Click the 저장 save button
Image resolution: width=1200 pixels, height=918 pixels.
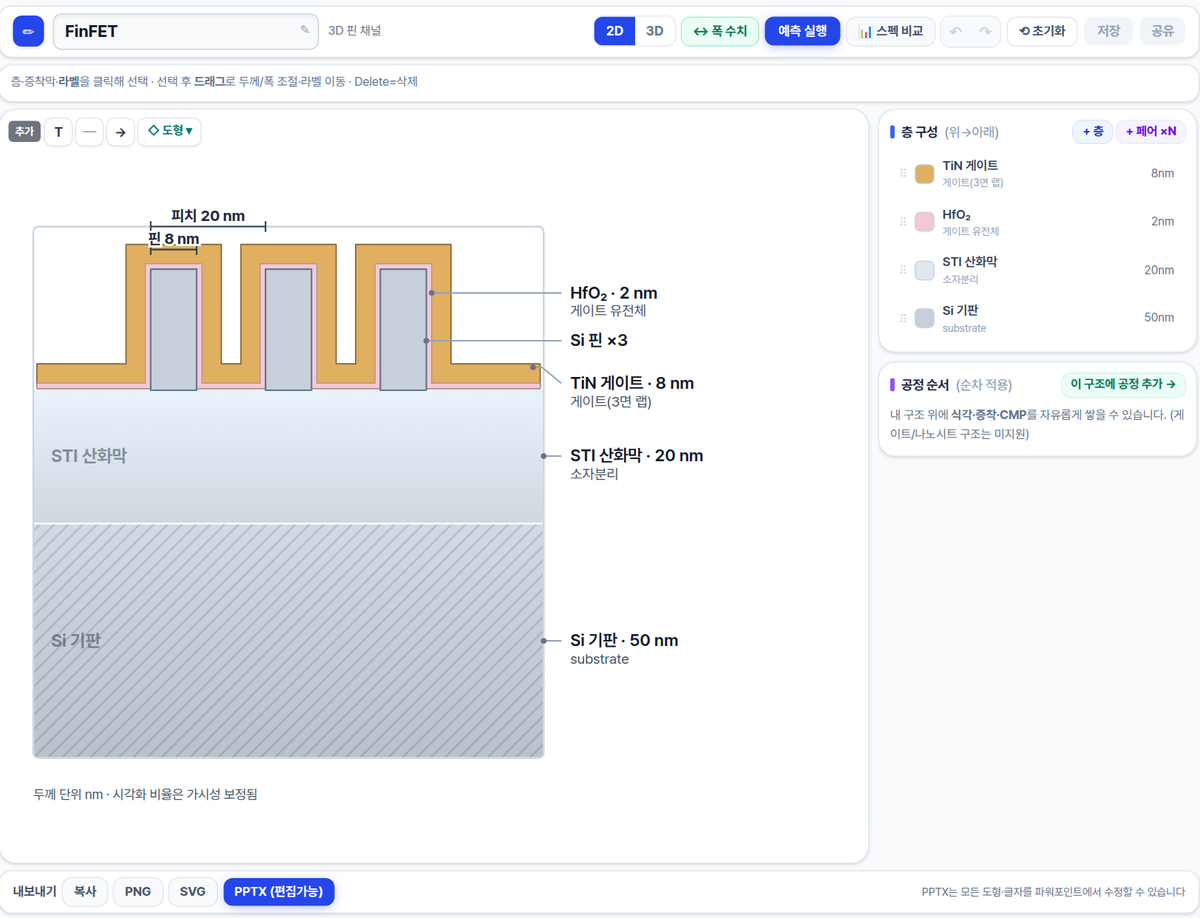(1108, 31)
